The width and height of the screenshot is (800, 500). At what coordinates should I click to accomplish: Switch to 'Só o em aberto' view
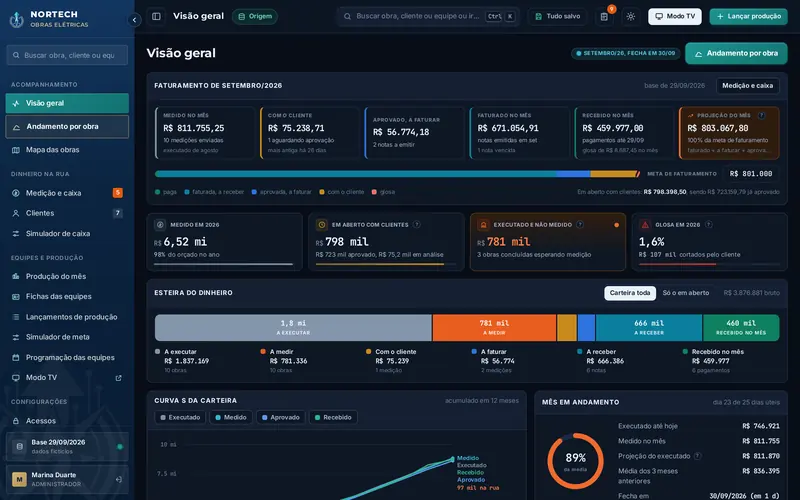coord(686,293)
